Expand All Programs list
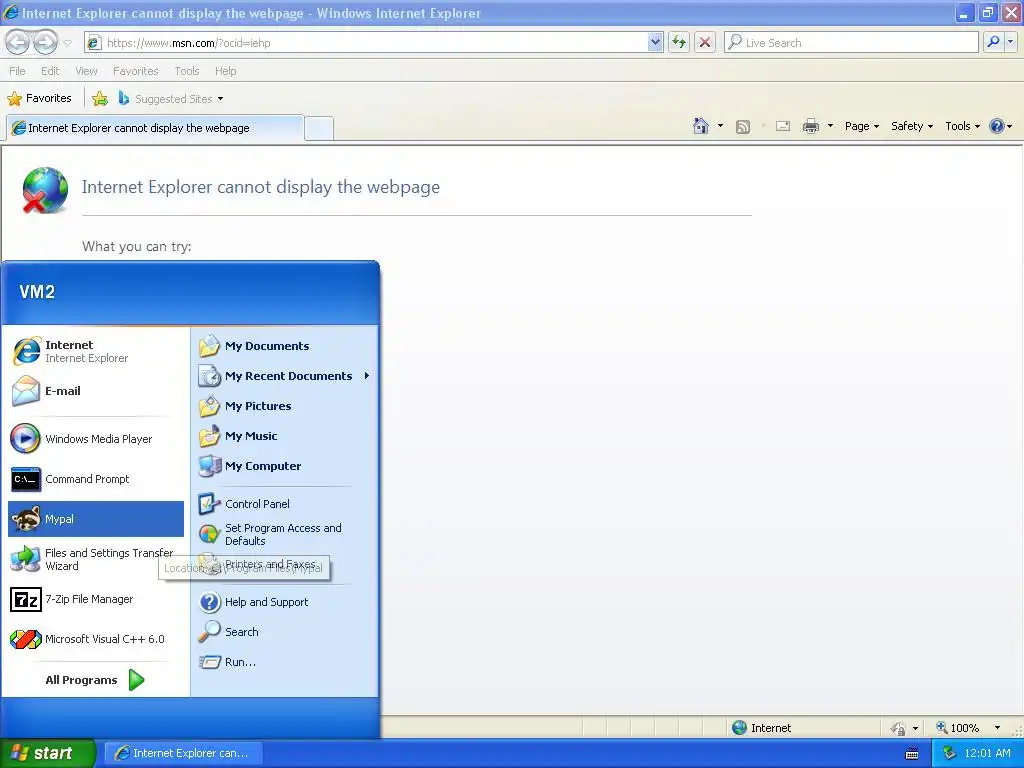 pyautogui.click(x=95, y=680)
